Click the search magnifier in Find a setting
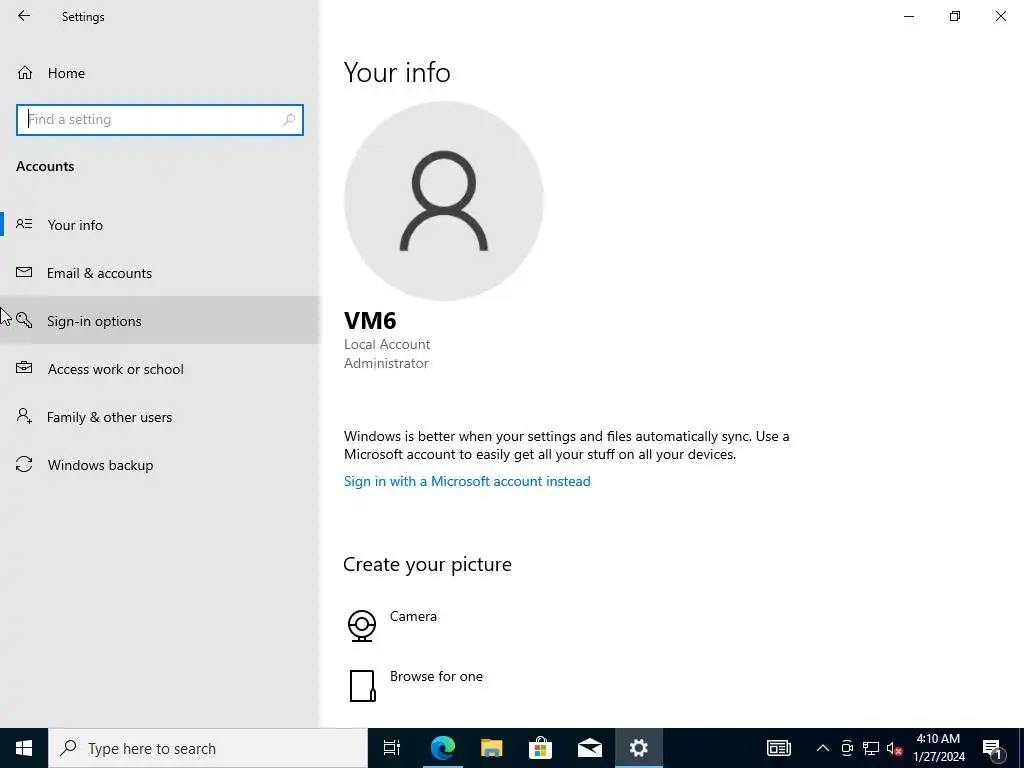1024x768 pixels. 289,120
